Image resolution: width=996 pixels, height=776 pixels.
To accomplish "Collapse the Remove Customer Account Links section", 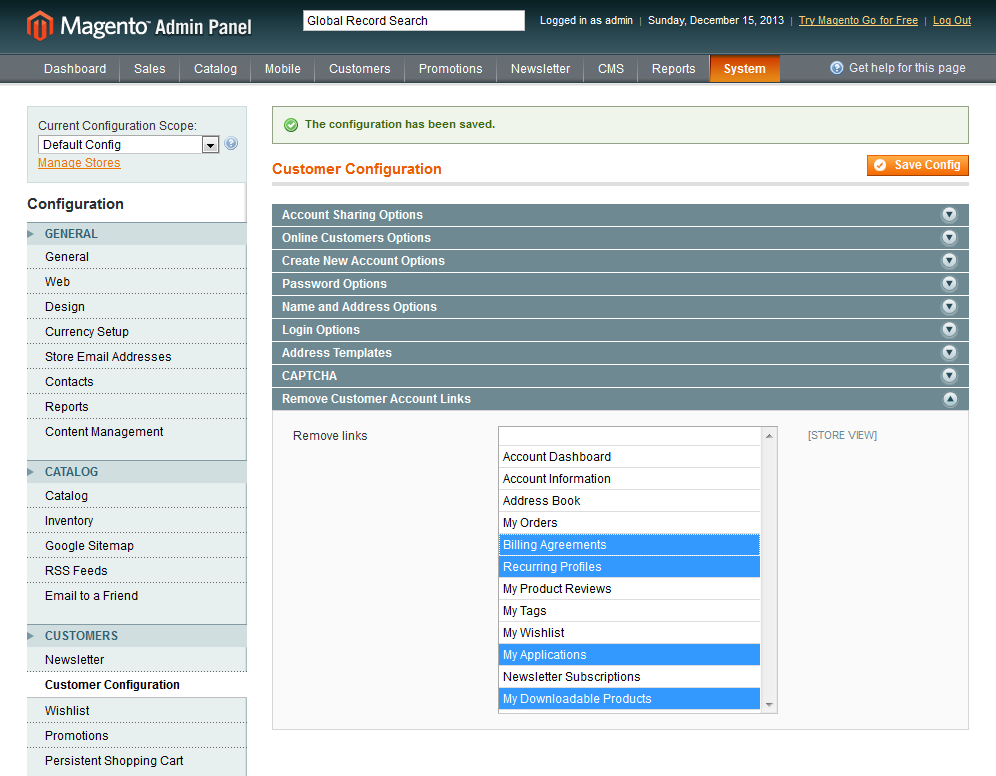I will point(620,399).
